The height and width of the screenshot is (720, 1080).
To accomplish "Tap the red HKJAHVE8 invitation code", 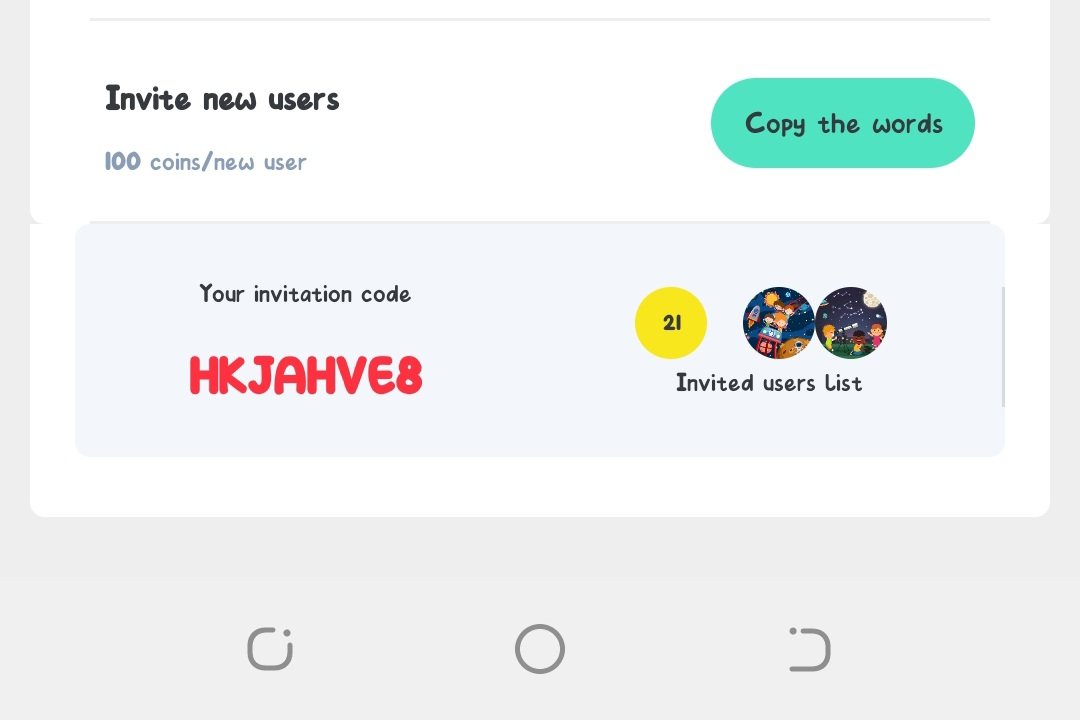I will tap(306, 376).
